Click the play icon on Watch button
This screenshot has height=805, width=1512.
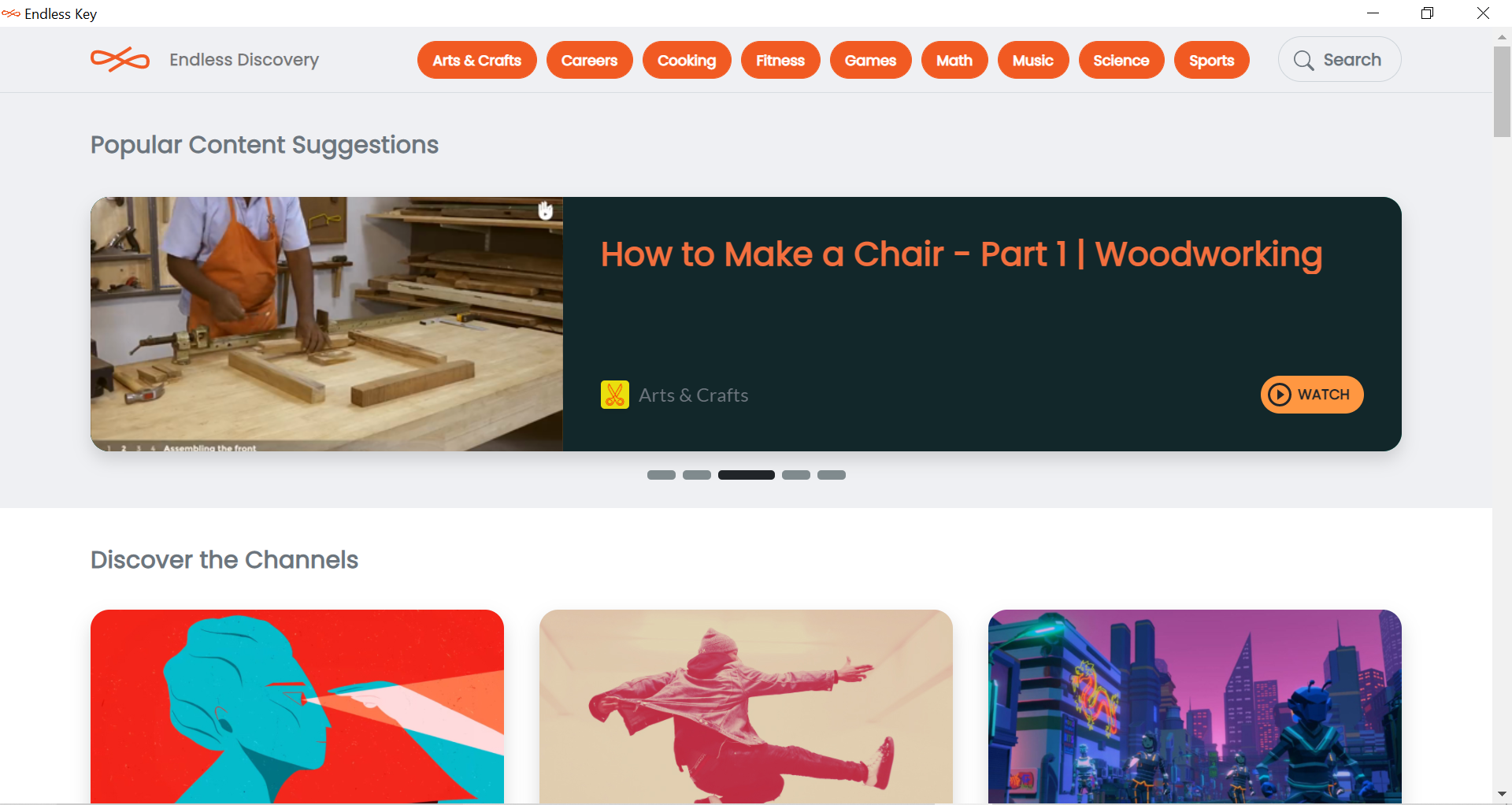coord(1280,395)
